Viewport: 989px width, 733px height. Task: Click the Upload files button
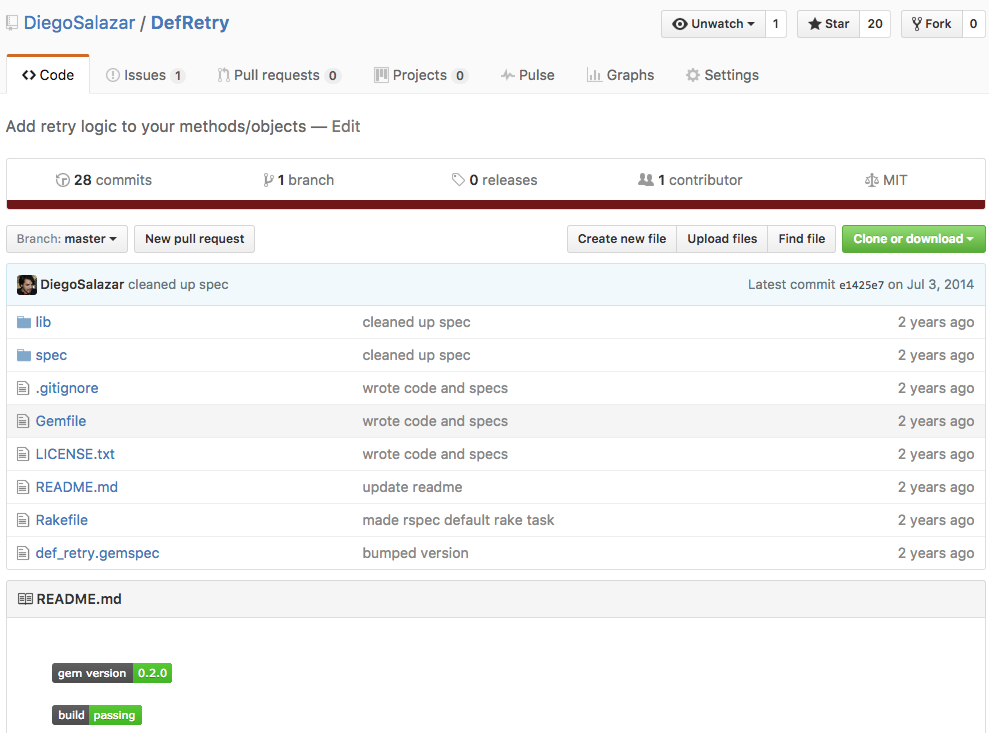722,239
